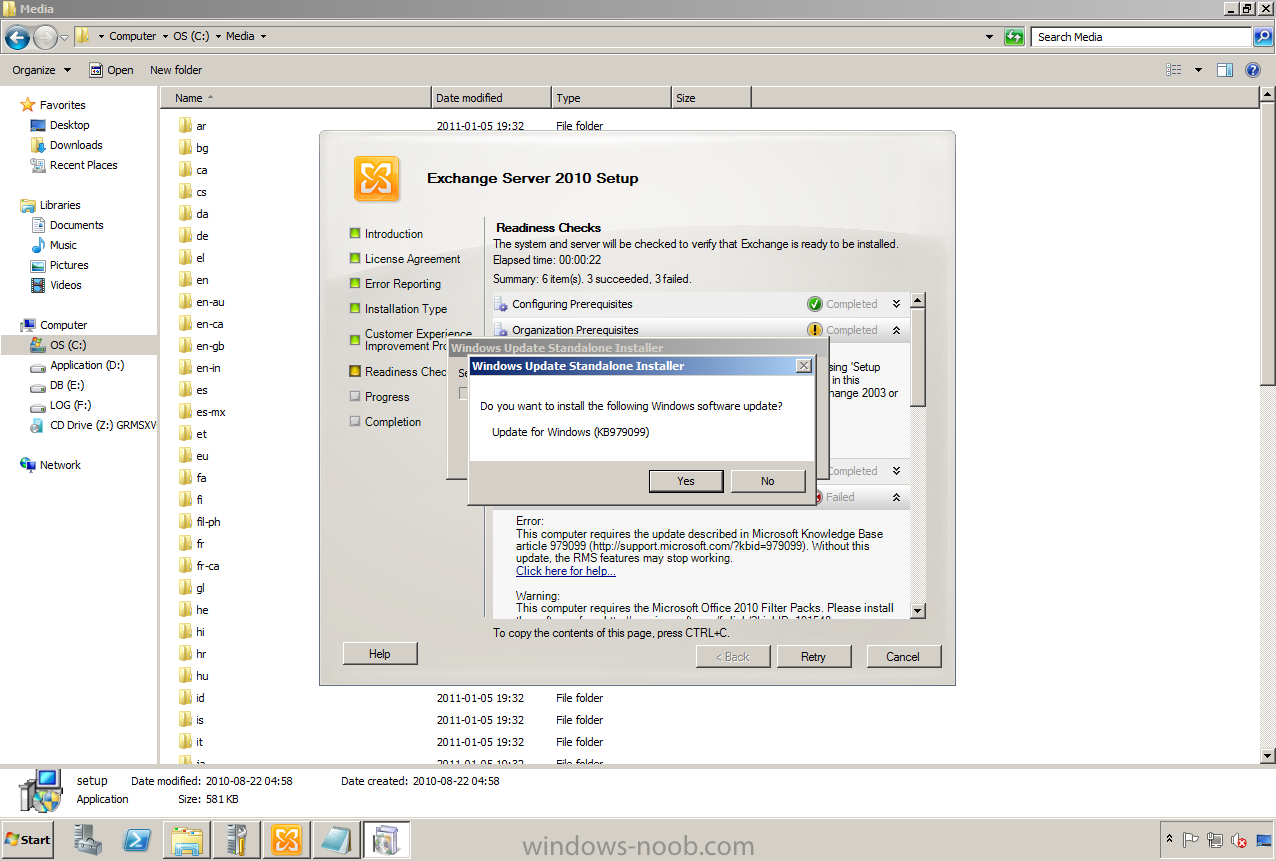Click the green Refresh button beside address bar
This screenshot has width=1276, height=861.
pos(1014,37)
